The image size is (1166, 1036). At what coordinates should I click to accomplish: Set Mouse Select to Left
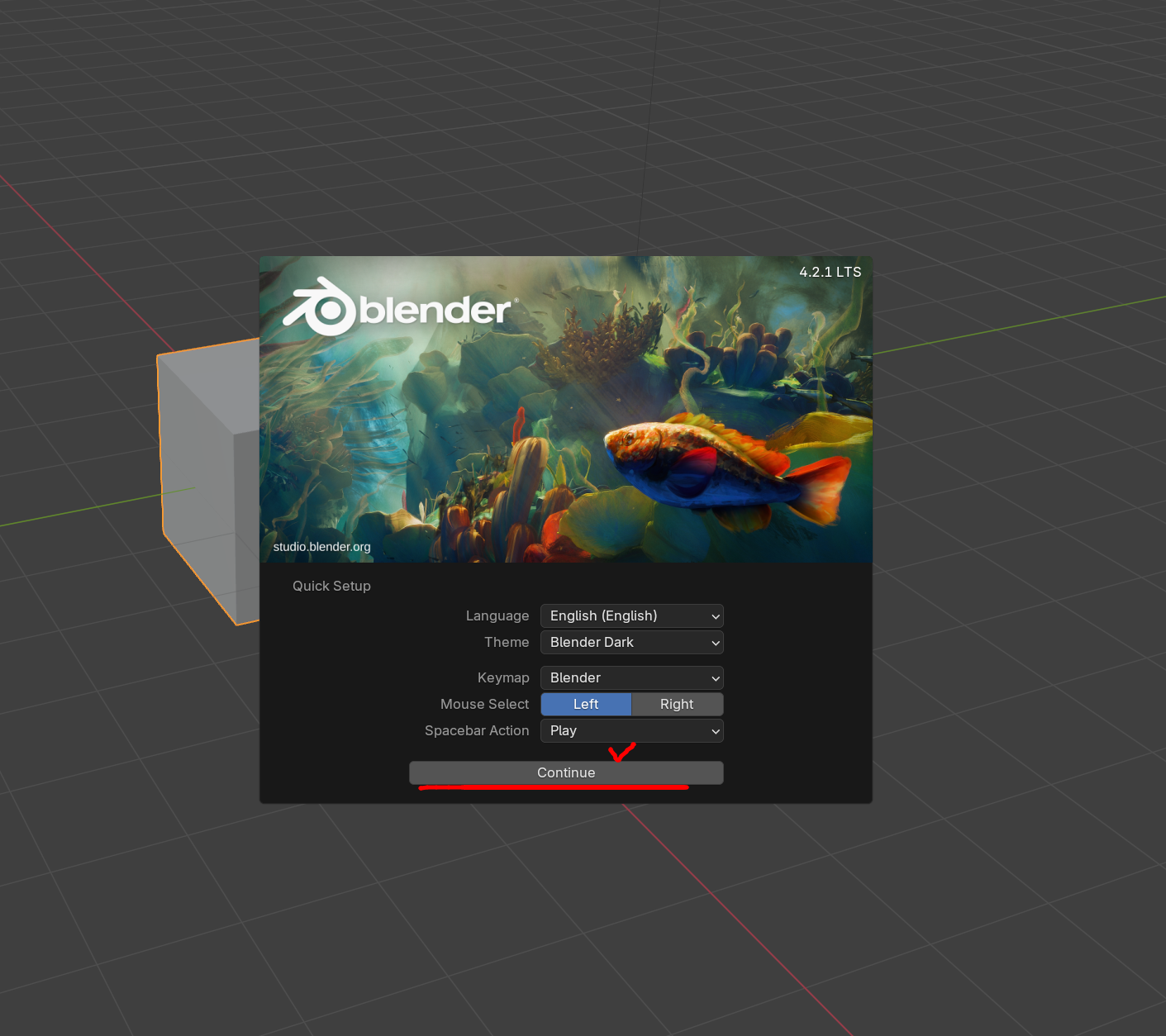click(x=586, y=704)
